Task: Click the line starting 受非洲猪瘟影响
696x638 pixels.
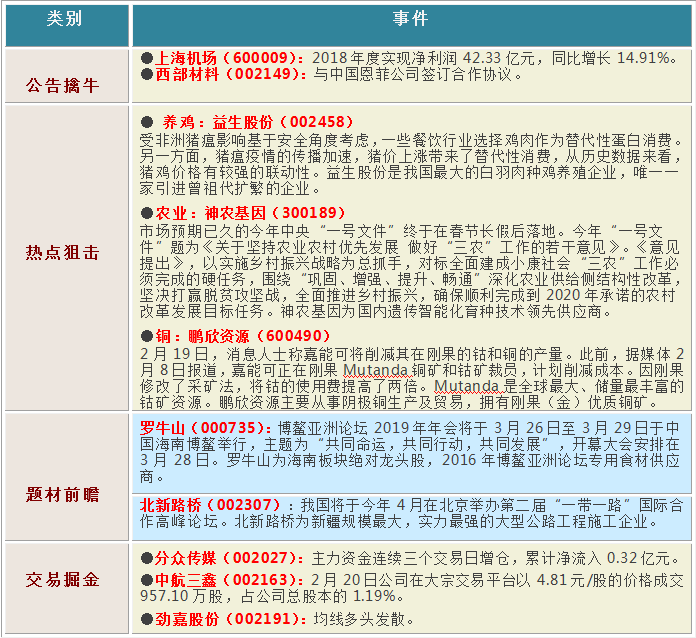Action: (411, 140)
